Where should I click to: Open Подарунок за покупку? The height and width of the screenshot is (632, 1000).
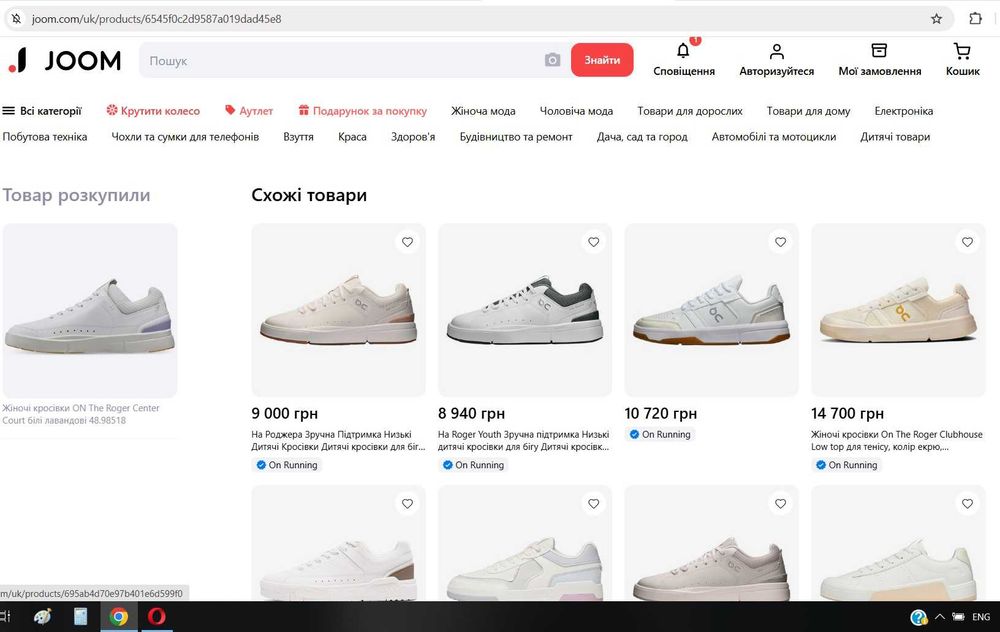coord(363,111)
